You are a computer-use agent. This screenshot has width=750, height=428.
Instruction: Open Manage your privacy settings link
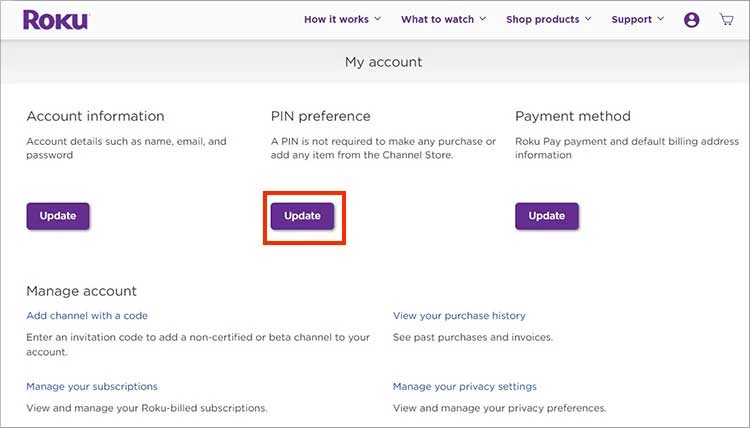coord(464,386)
